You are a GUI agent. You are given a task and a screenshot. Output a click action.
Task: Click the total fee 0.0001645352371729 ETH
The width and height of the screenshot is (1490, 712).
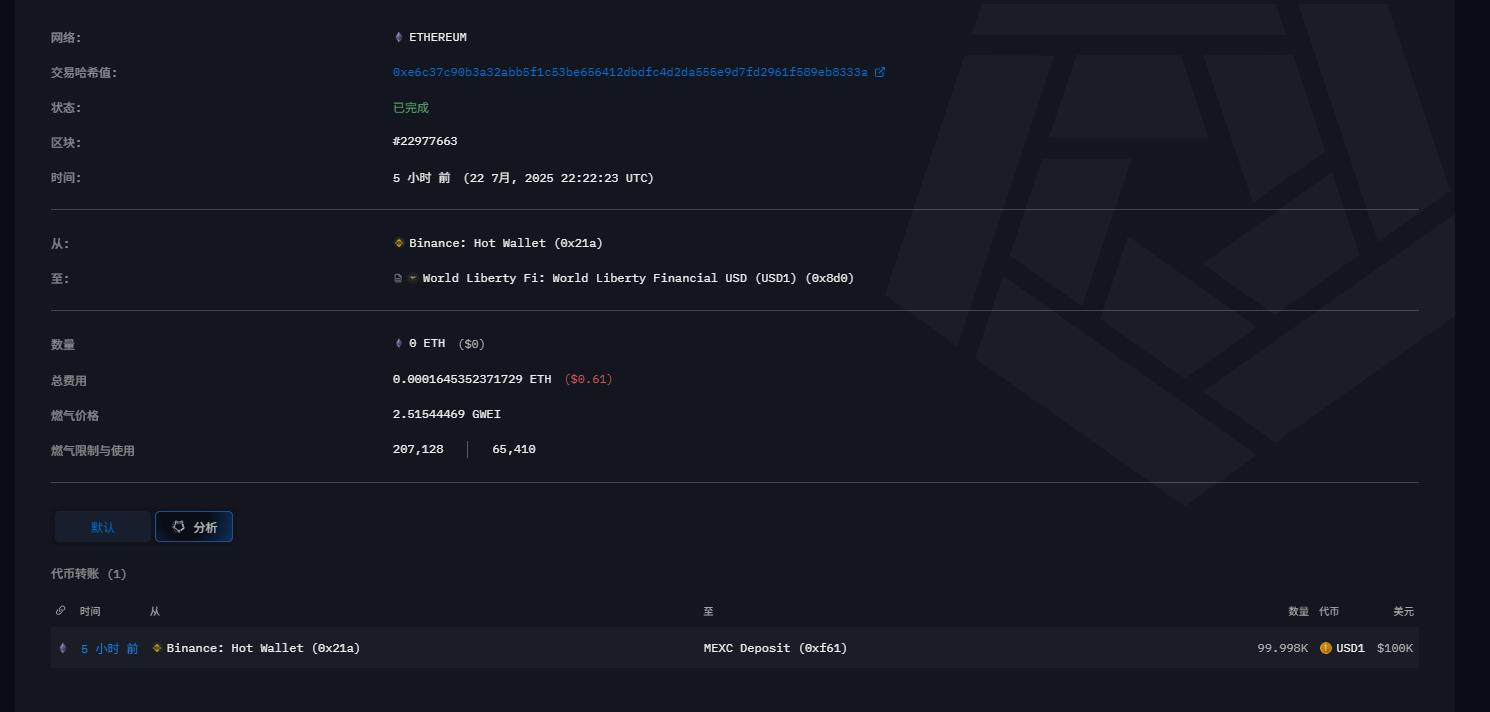coord(472,379)
